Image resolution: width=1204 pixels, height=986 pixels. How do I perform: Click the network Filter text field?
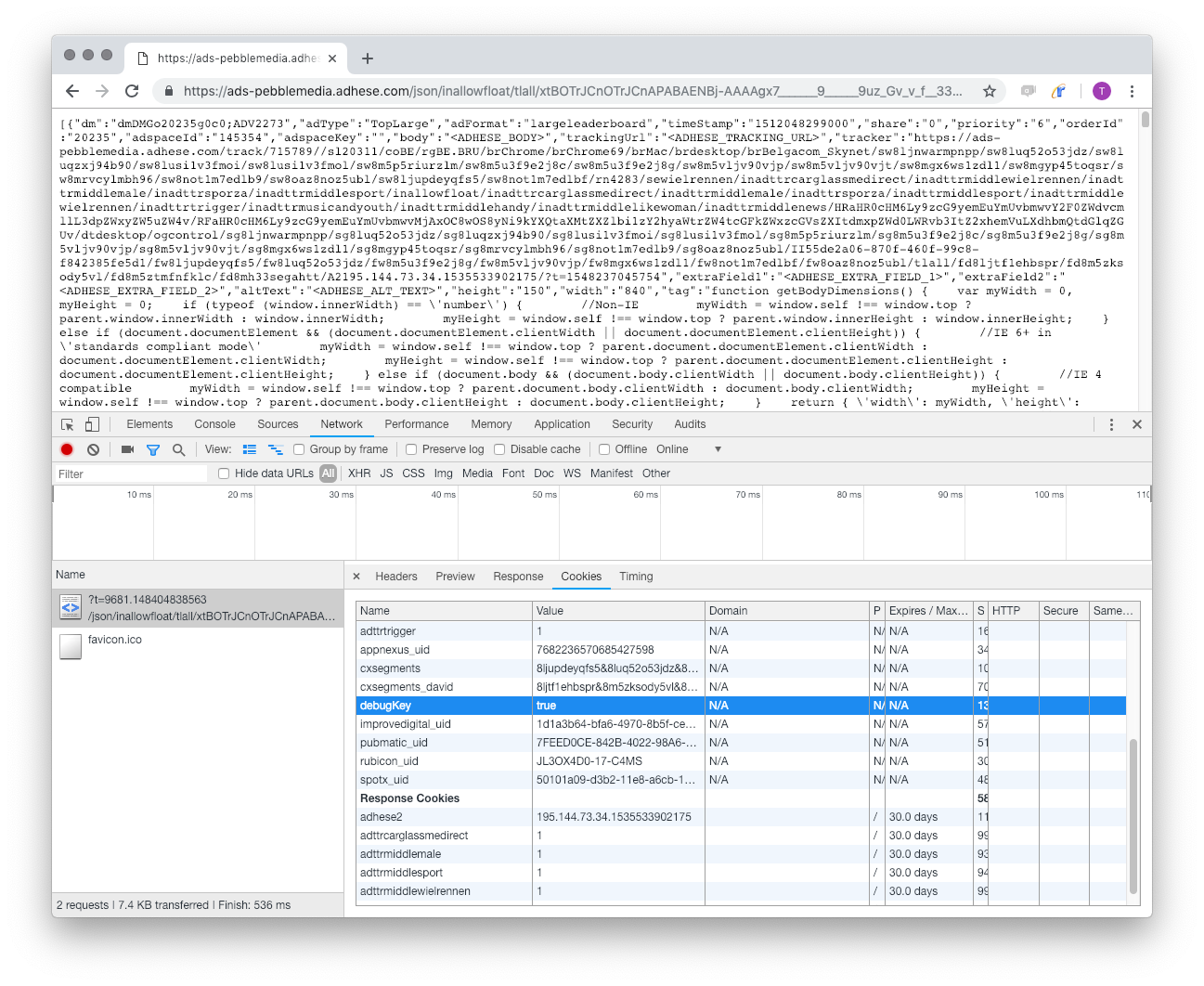[x=130, y=474]
